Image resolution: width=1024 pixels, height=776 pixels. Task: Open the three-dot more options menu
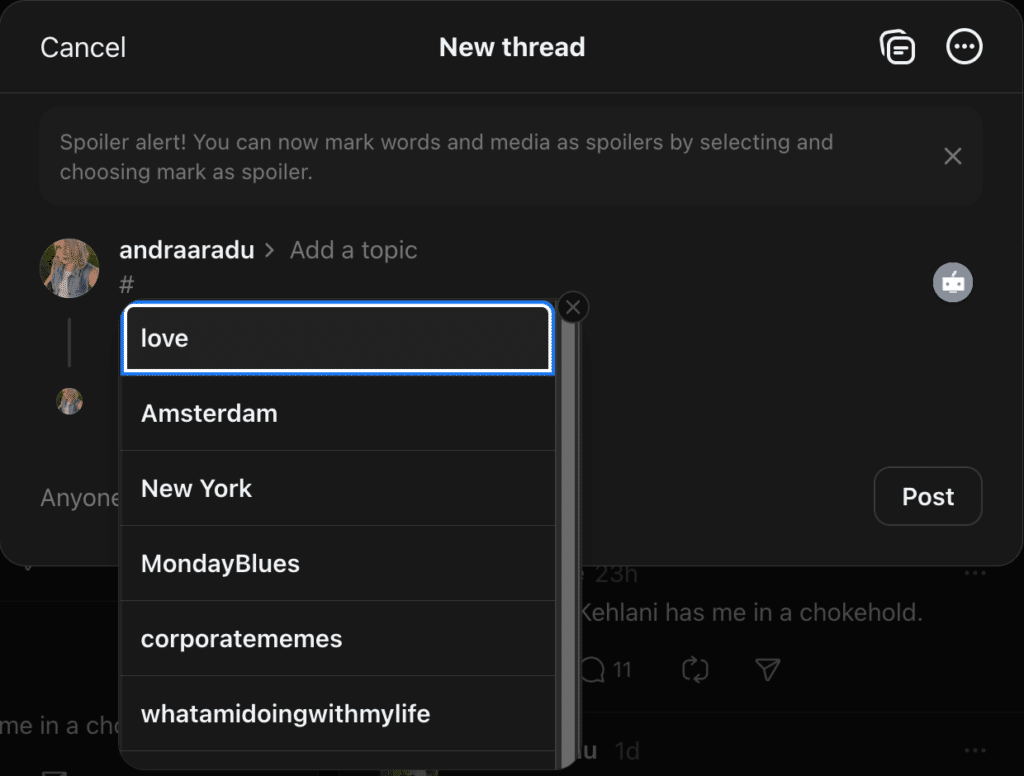pos(964,46)
